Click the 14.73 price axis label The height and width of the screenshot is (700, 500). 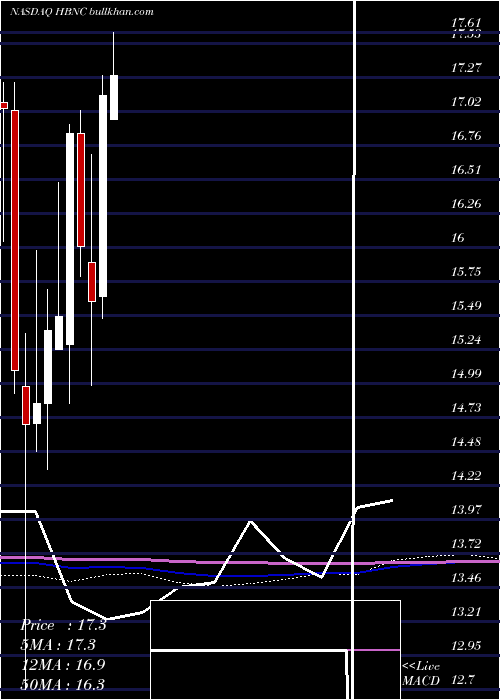[466, 408]
